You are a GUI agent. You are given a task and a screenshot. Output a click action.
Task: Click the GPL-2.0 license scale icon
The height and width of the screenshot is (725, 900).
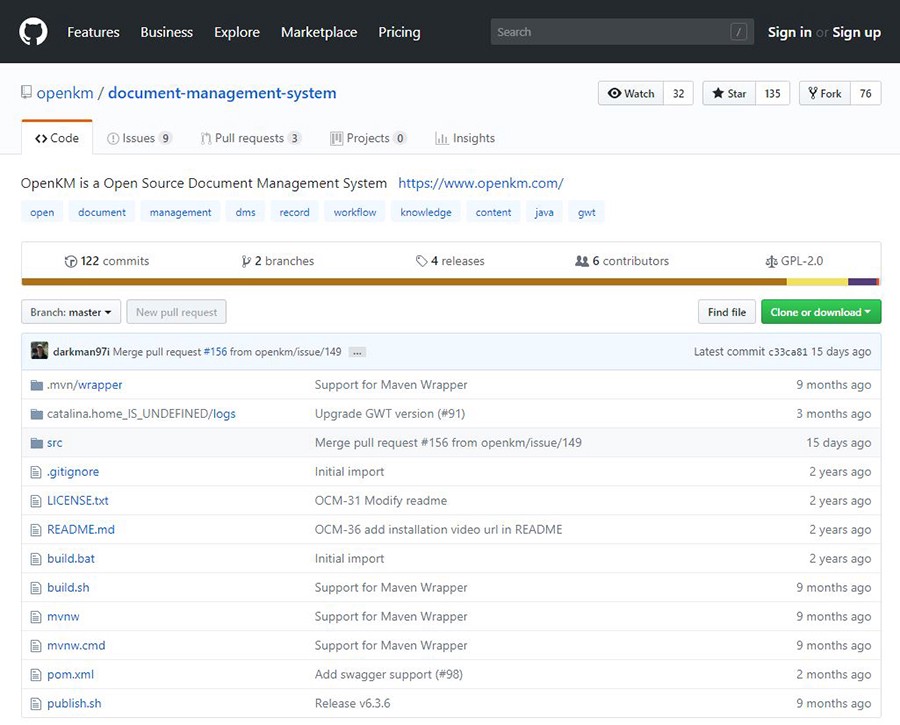tap(770, 262)
